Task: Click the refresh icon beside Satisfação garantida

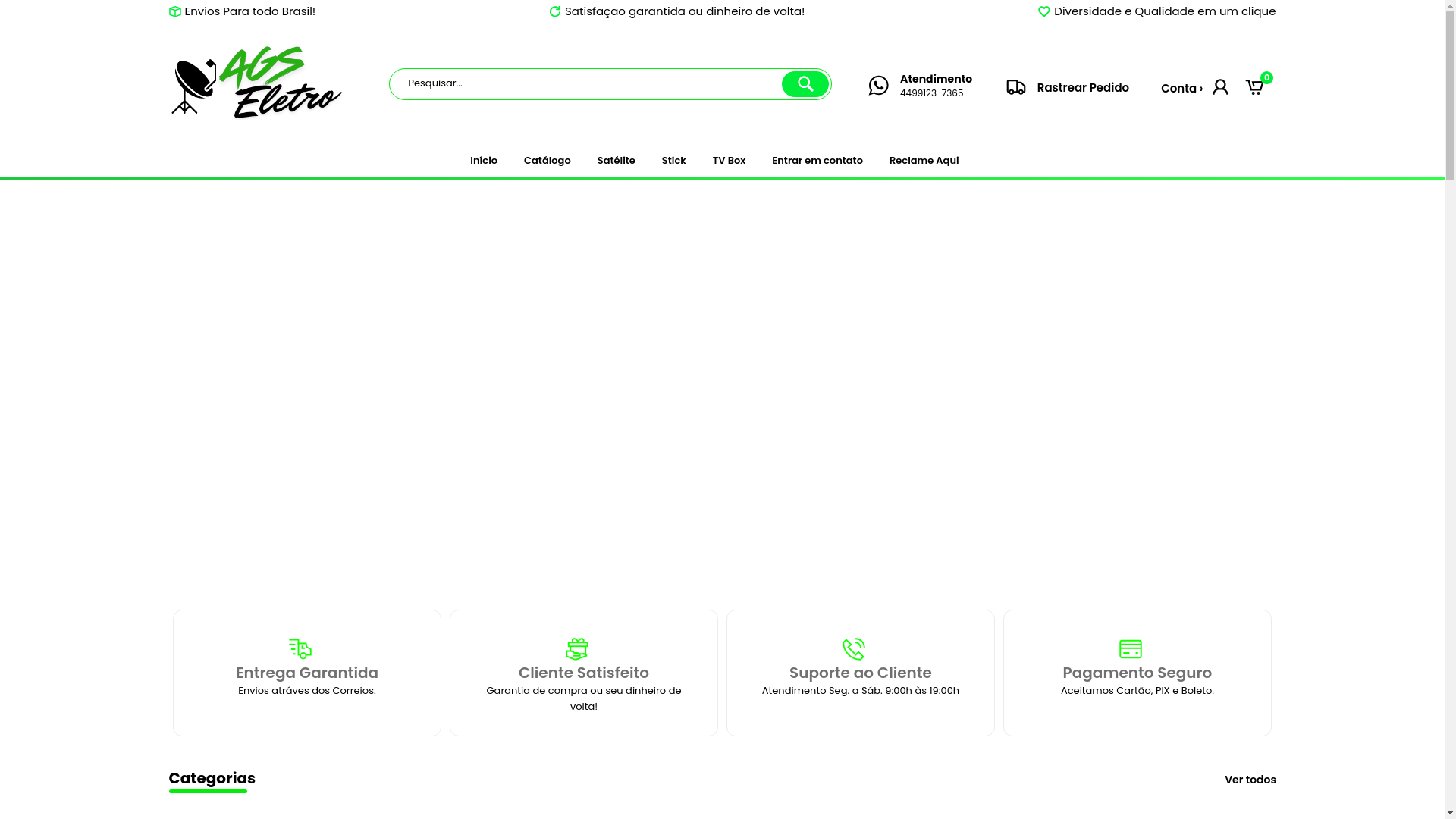Action: point(555,11)
